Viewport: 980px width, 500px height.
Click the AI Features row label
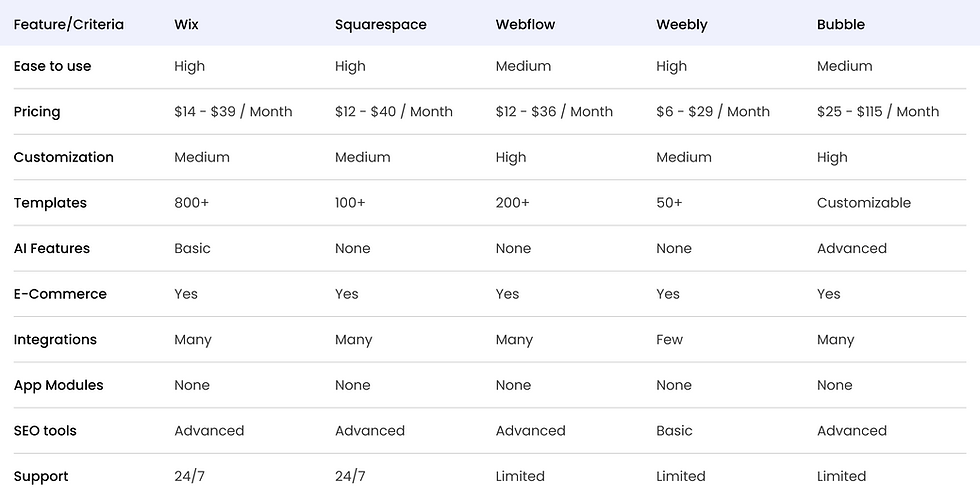point(52,248)
